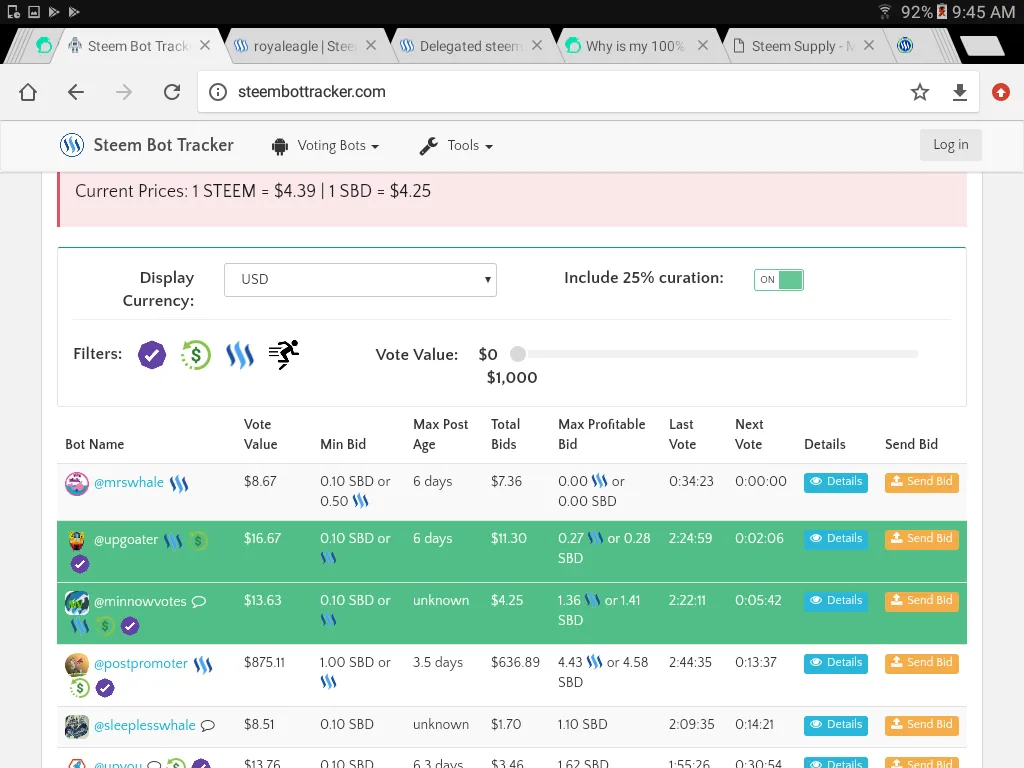Image resolution: width=1024 pixels, height=768 pixels.
Task: Expand the Voting Bots menu
Action: (325, 146)
